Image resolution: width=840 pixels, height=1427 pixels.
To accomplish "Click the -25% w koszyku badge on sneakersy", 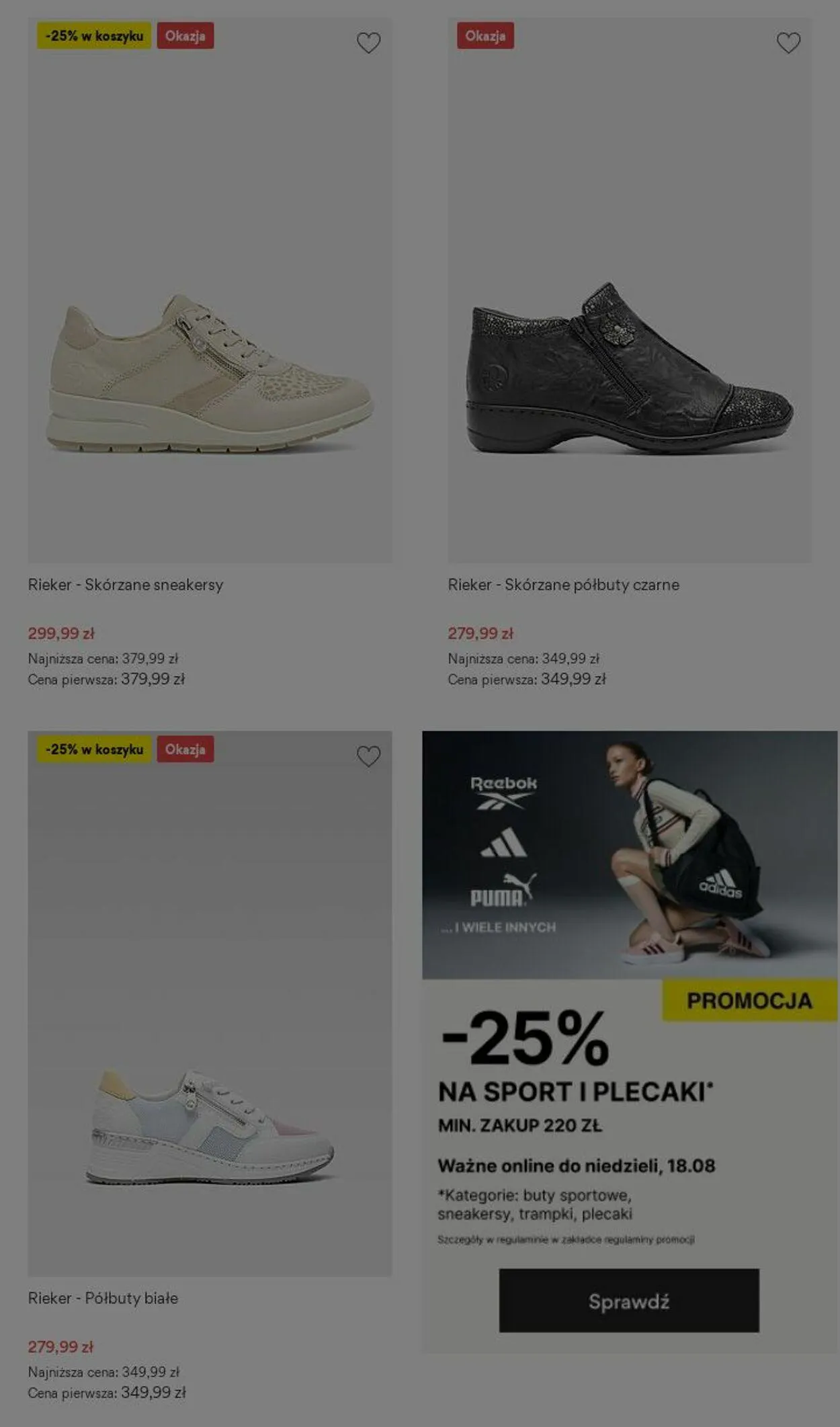I will pyautogui.click(x=94, y=36).
